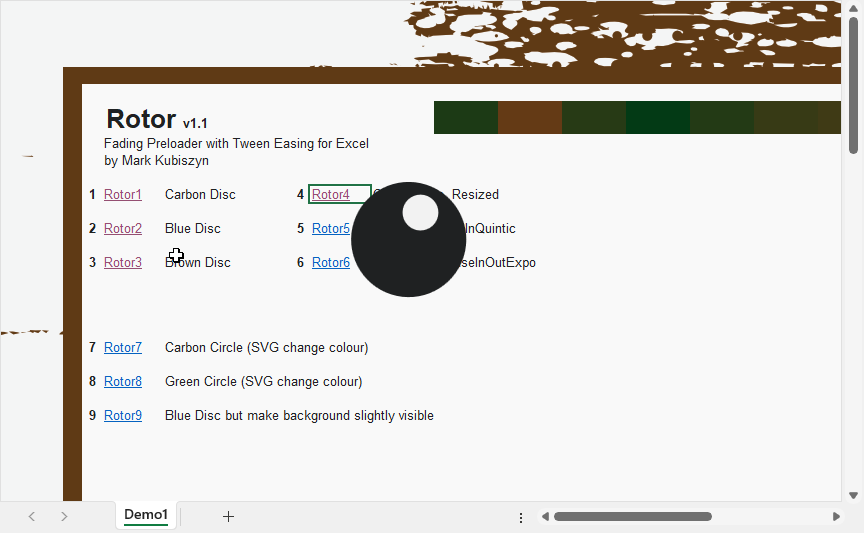Click the Rotor9 hyperlink

pos(123,416)
